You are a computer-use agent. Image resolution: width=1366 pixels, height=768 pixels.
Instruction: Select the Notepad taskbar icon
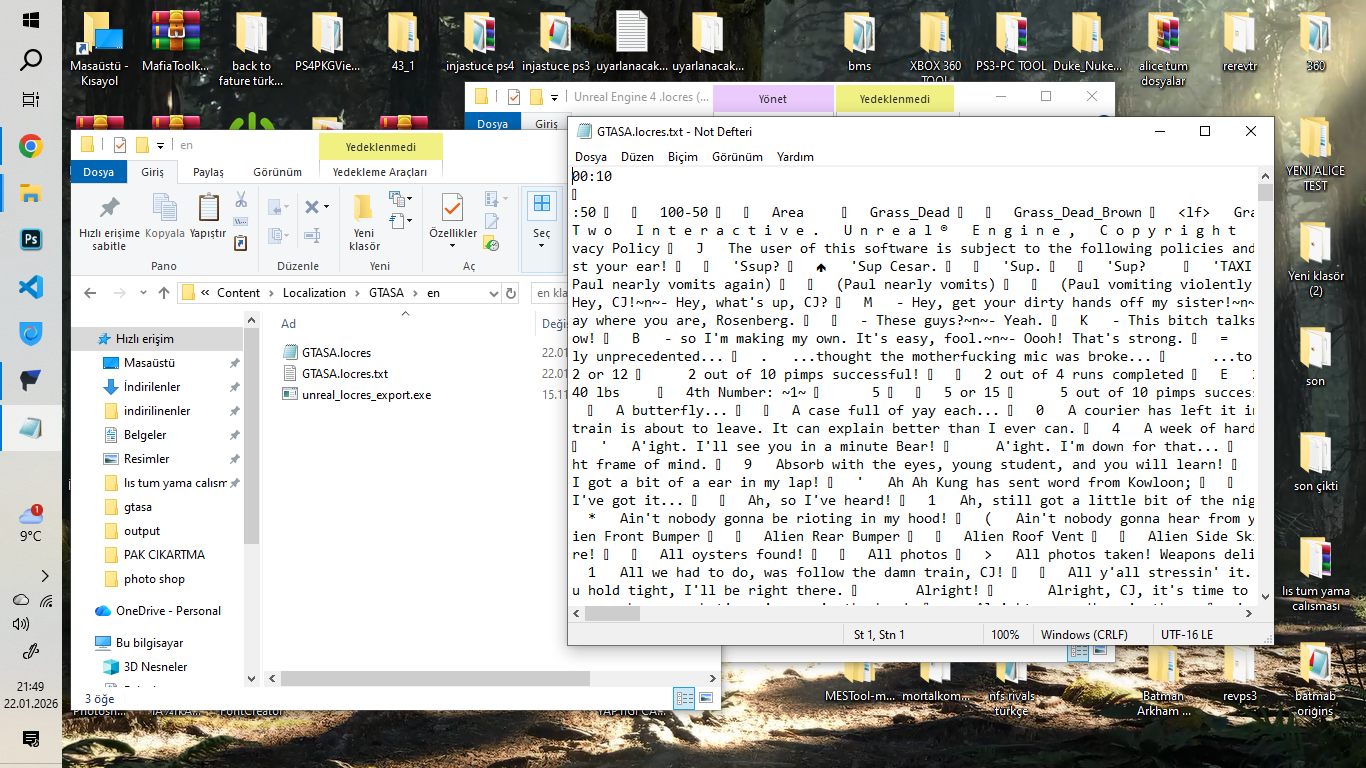[30, 427]
